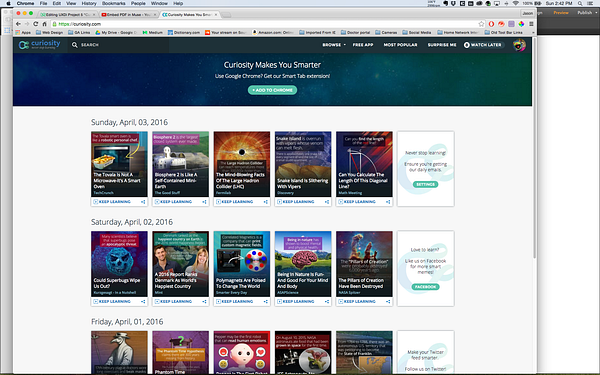This screenshot has height=375, width=600.
Task: Click the Wi-Fi icon in menu bar
Action: pyautogui.click(x=515, y=3)
